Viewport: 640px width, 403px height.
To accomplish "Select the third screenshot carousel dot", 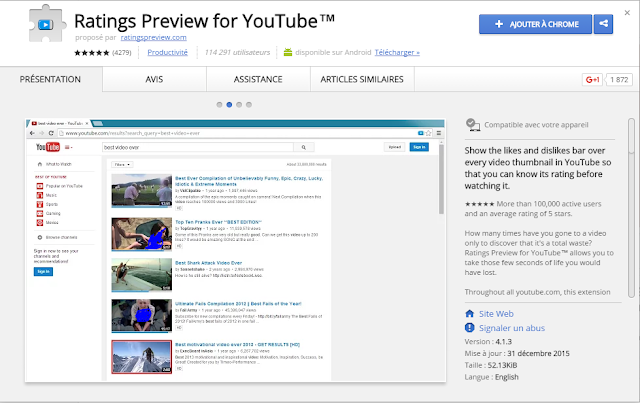I will coord(239,105).
